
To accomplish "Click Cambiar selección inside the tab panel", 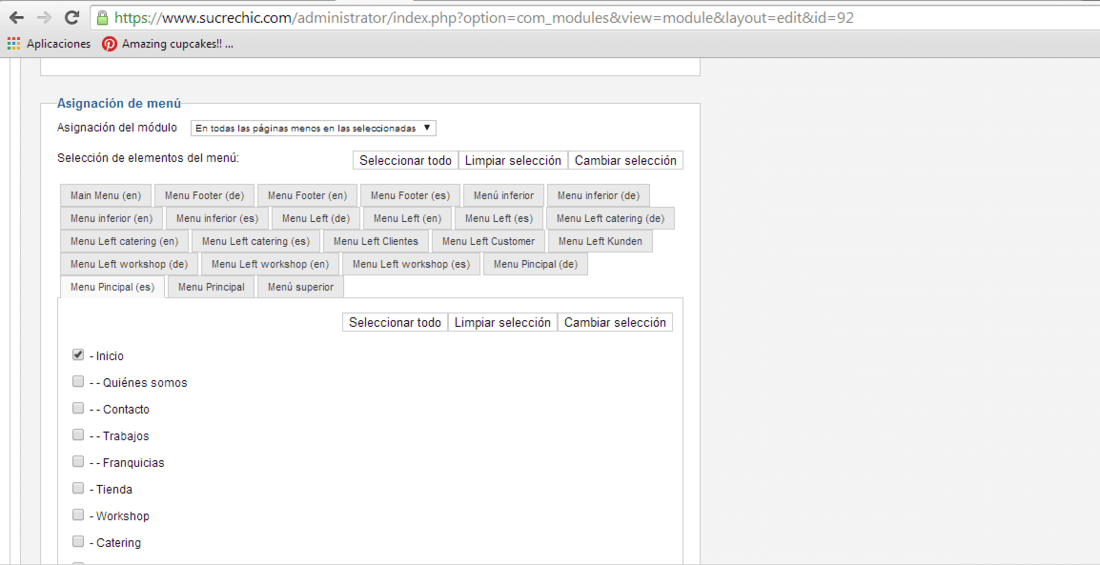I will coord(615,322).
